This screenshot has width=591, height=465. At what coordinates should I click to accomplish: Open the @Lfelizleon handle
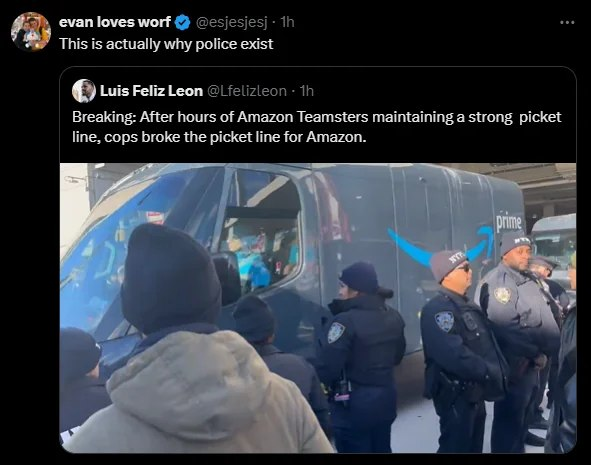coord(247,91)
